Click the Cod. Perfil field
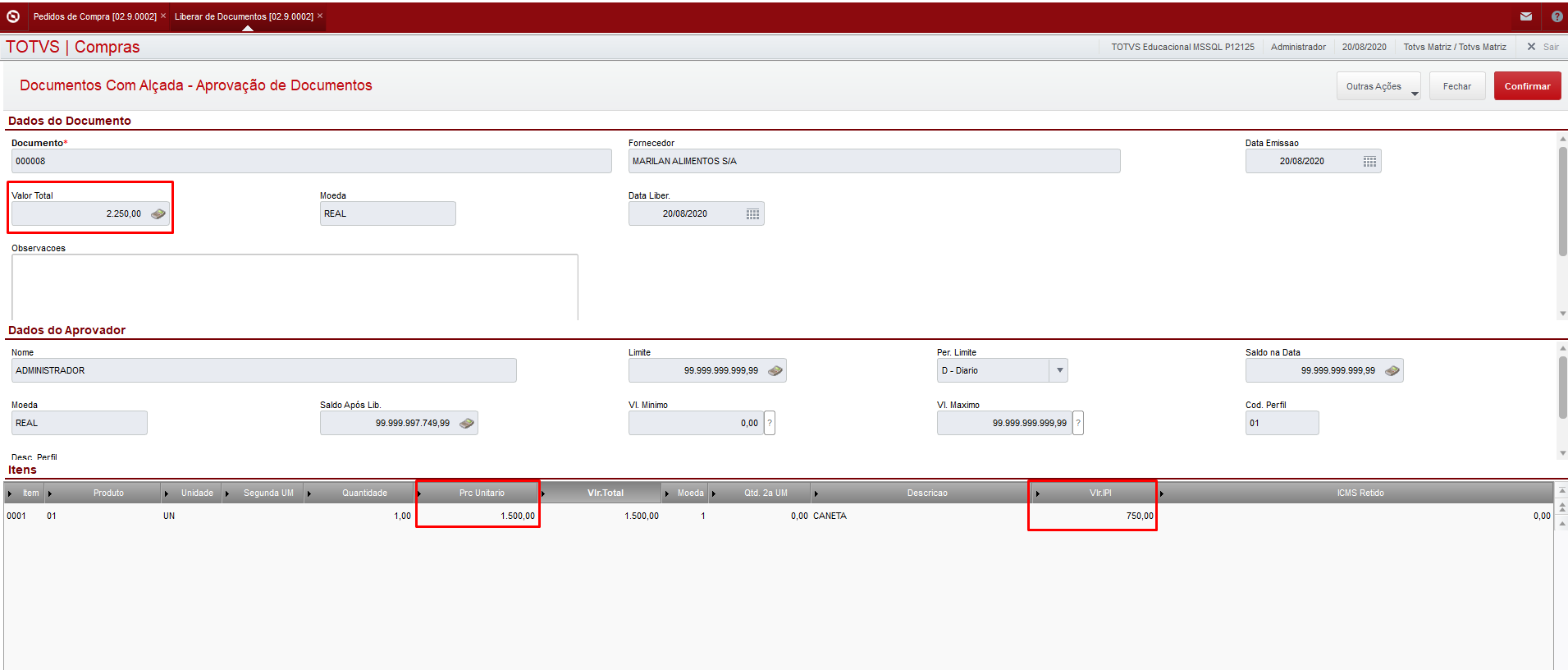1568x670 pixels. 1282,423
